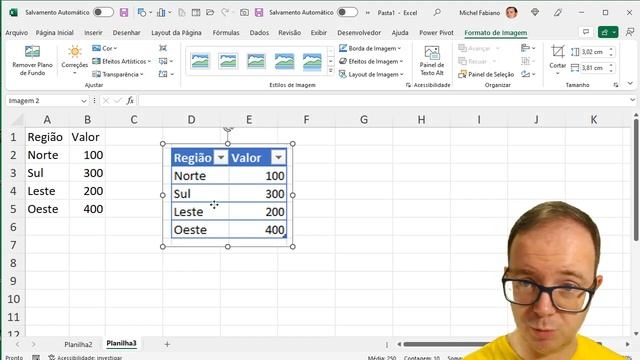Click the picture height 3,02 cm field

(594, 52)
